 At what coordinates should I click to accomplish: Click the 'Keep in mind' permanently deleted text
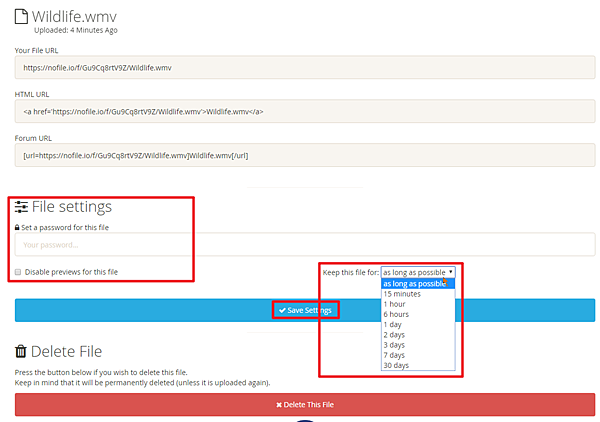(x=142, y=383)
